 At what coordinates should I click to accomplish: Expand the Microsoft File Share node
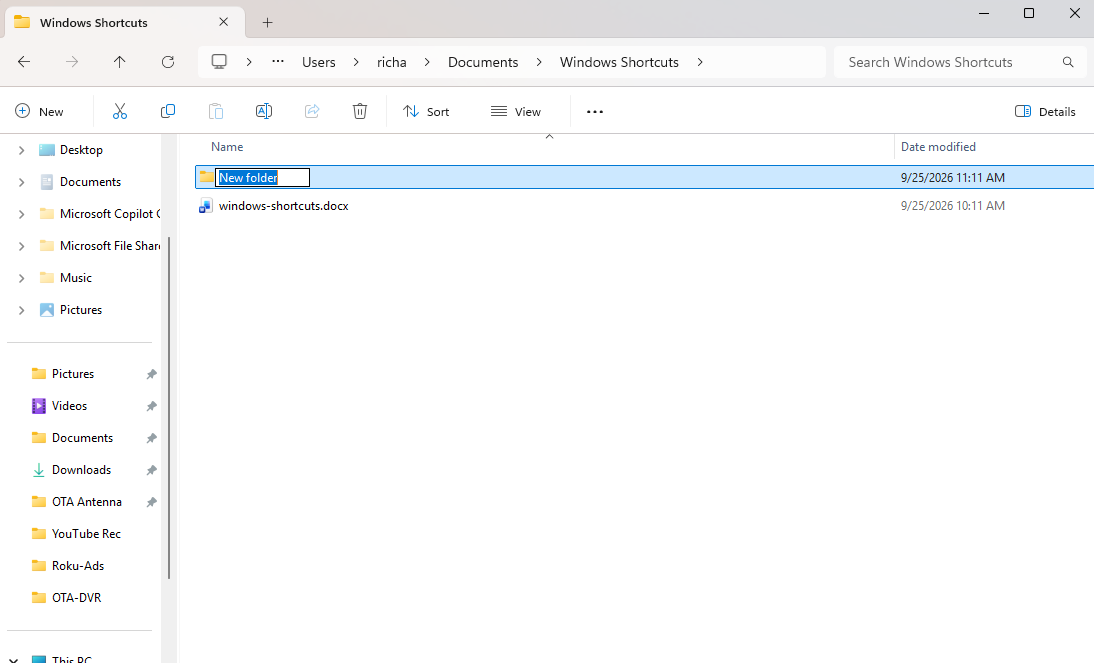[22, 246]
